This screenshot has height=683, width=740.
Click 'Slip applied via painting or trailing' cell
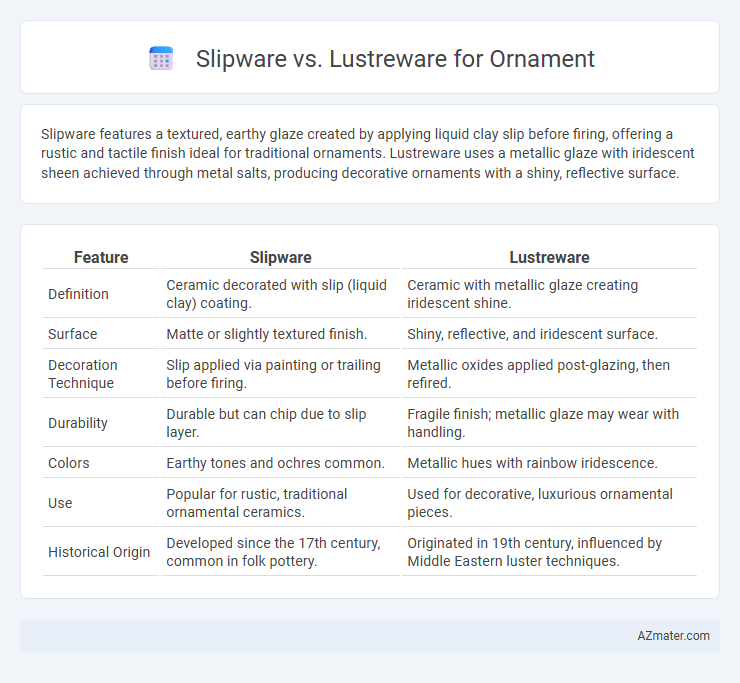click(x=280, y=374)
